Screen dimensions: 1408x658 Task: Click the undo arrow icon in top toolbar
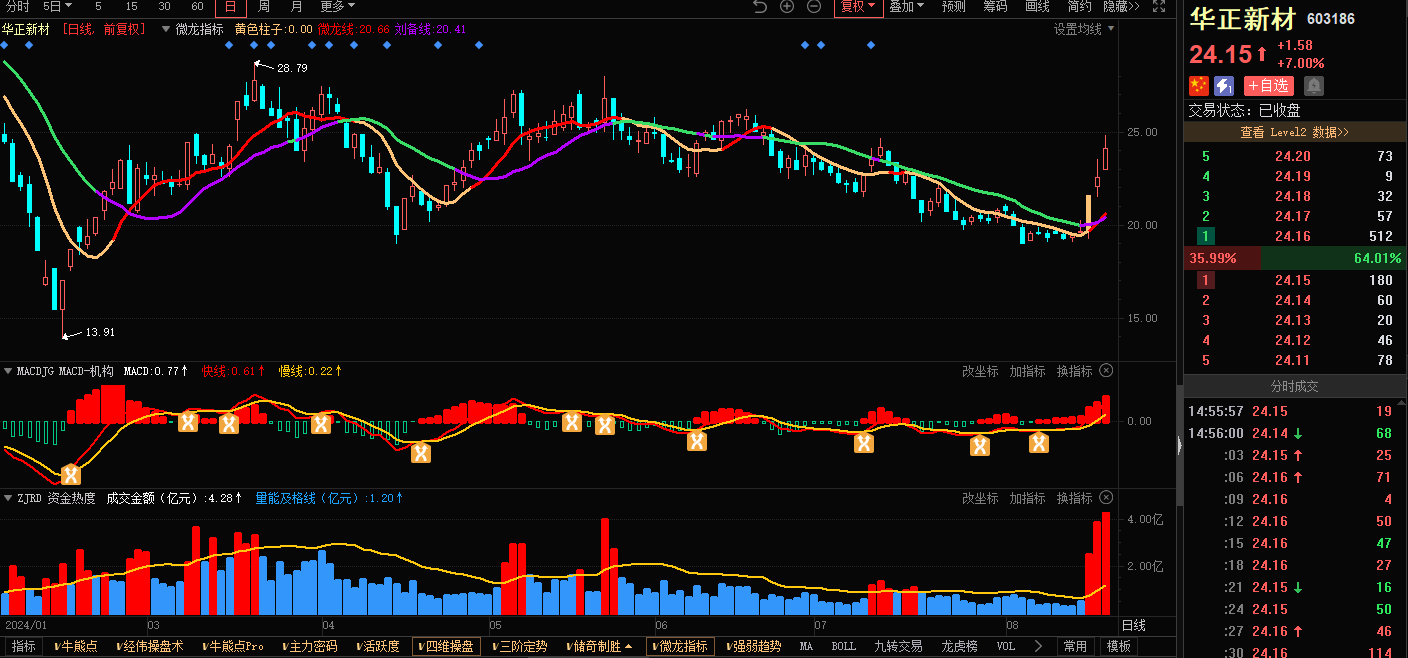pyautogui.click(x=760, y=7)
